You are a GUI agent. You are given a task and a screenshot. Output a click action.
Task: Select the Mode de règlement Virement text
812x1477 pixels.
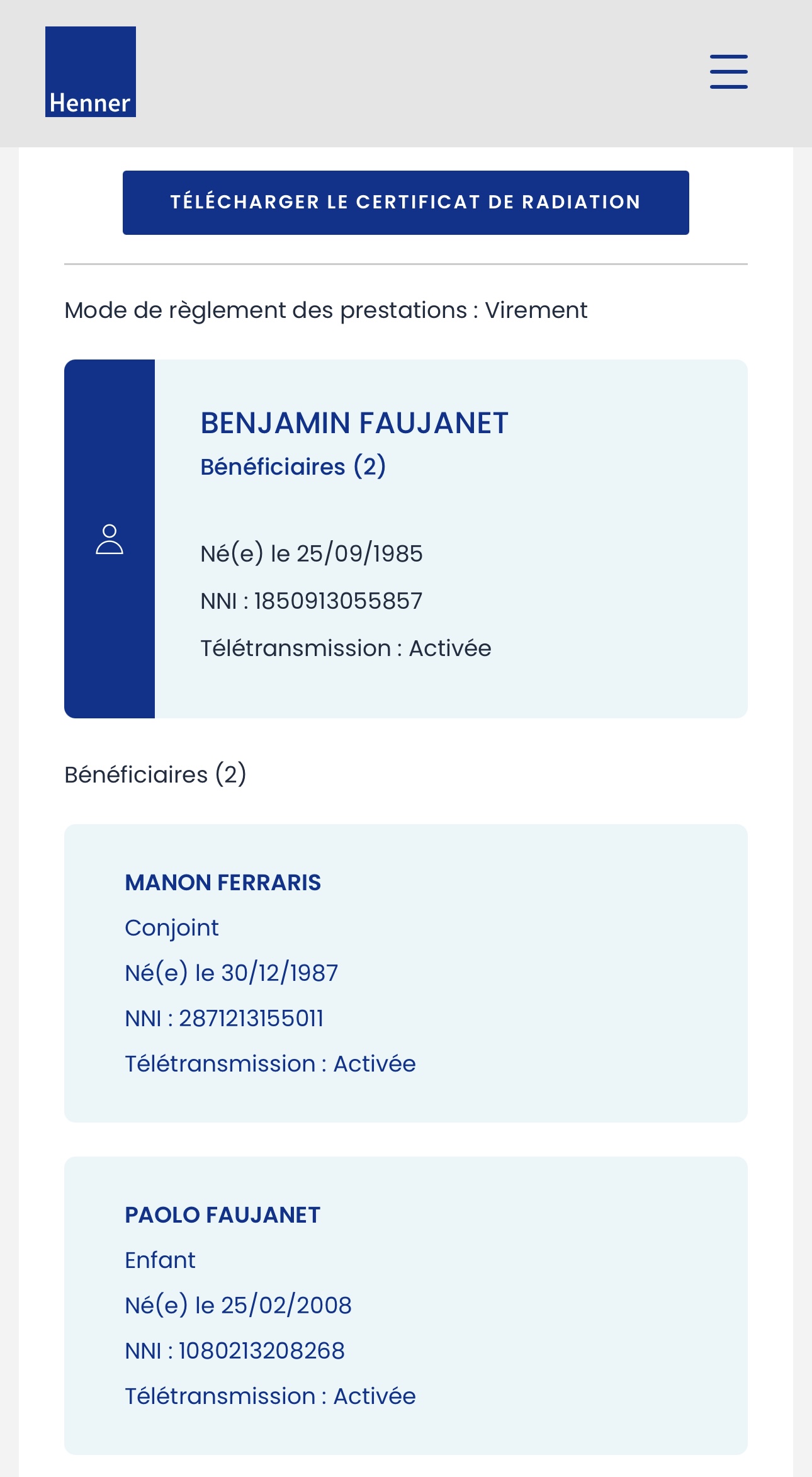click(326, 310)
